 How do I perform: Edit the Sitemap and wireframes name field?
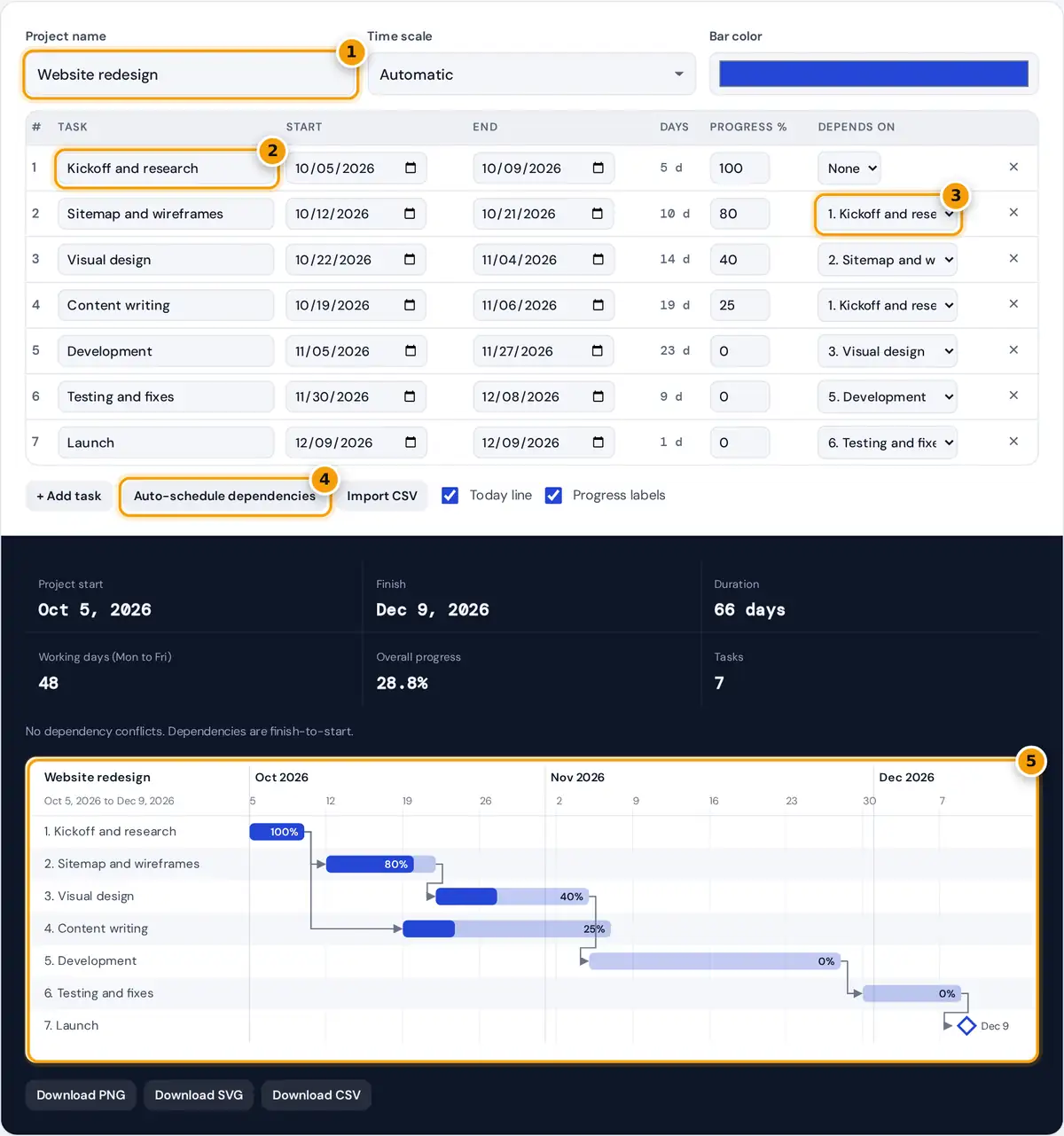coord(166,214)
